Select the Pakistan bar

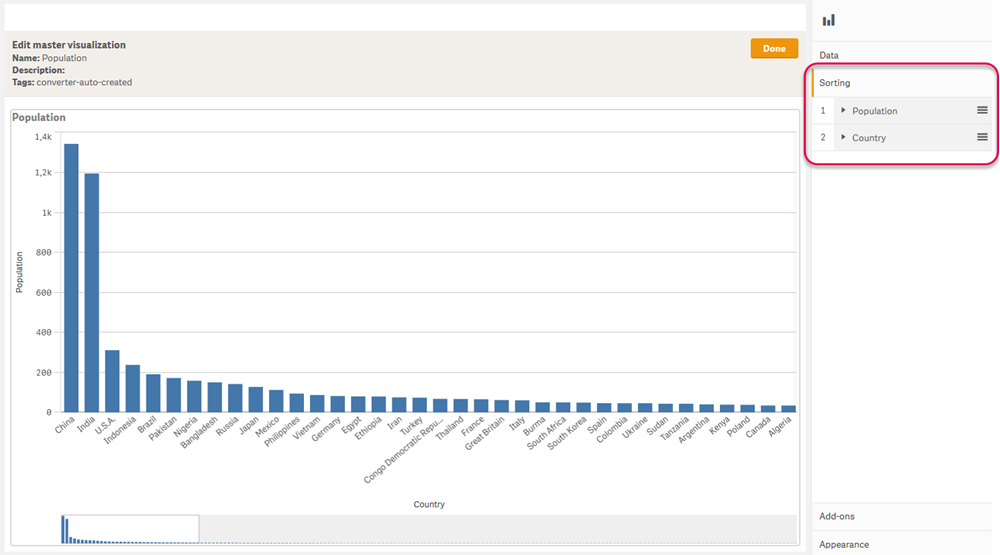point(173,395)
